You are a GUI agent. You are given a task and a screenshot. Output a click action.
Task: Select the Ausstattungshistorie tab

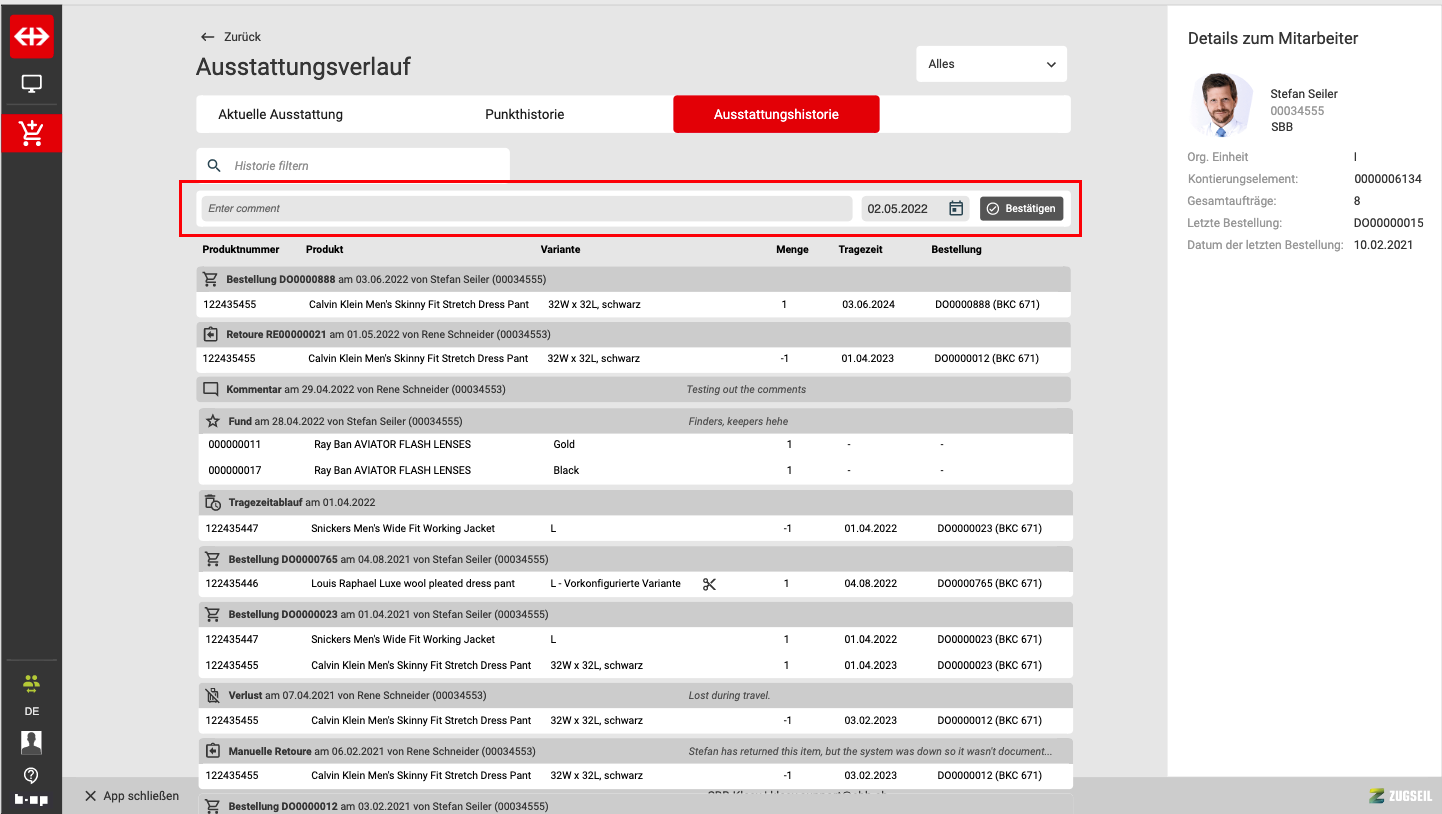[776, 114]
